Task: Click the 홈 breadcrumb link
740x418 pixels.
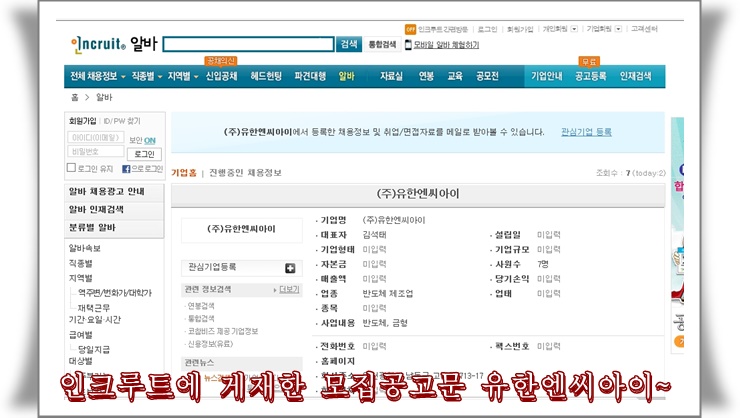Action: point(75,97)
